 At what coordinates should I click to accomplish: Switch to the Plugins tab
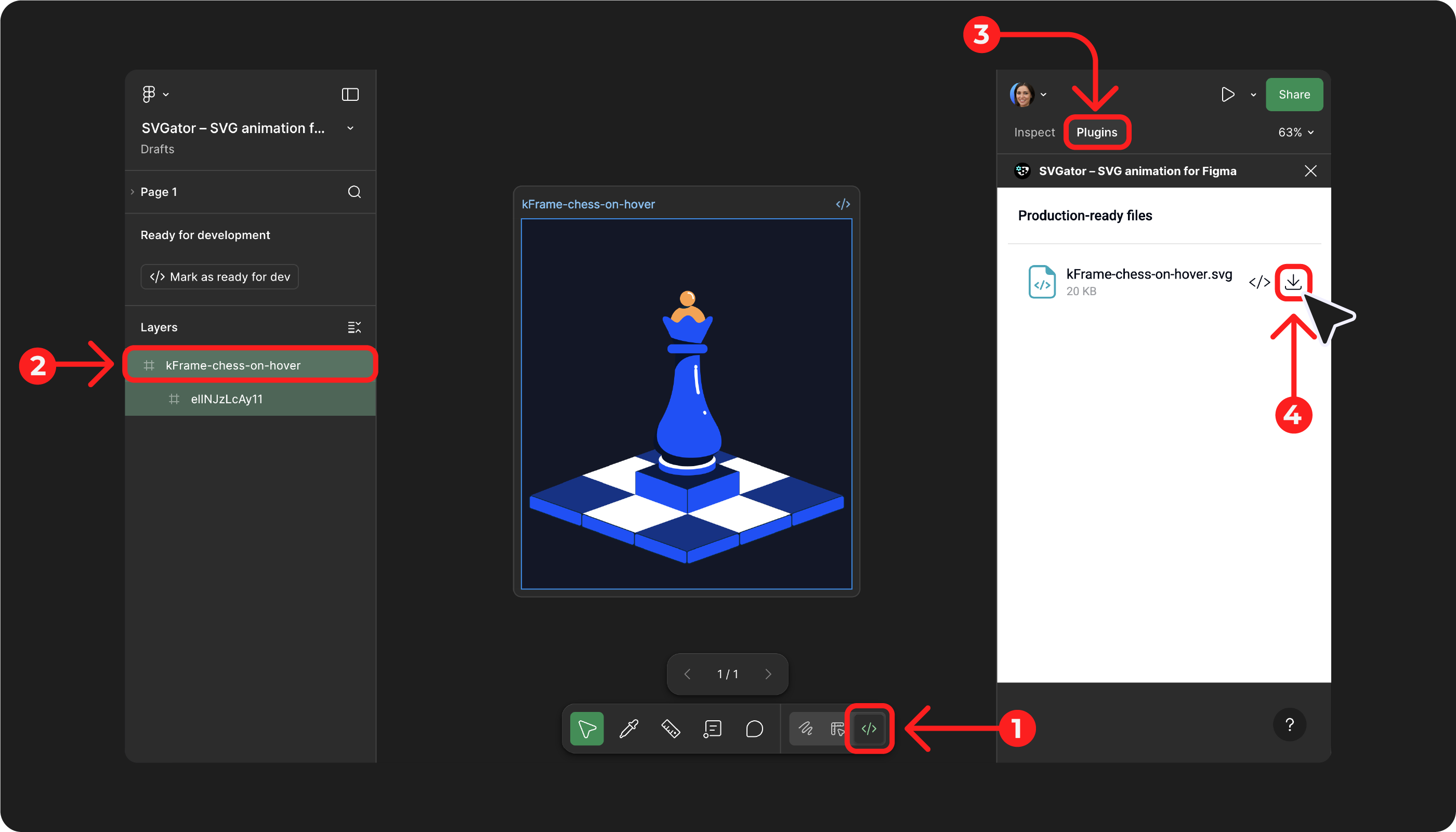click(1097, 133)
